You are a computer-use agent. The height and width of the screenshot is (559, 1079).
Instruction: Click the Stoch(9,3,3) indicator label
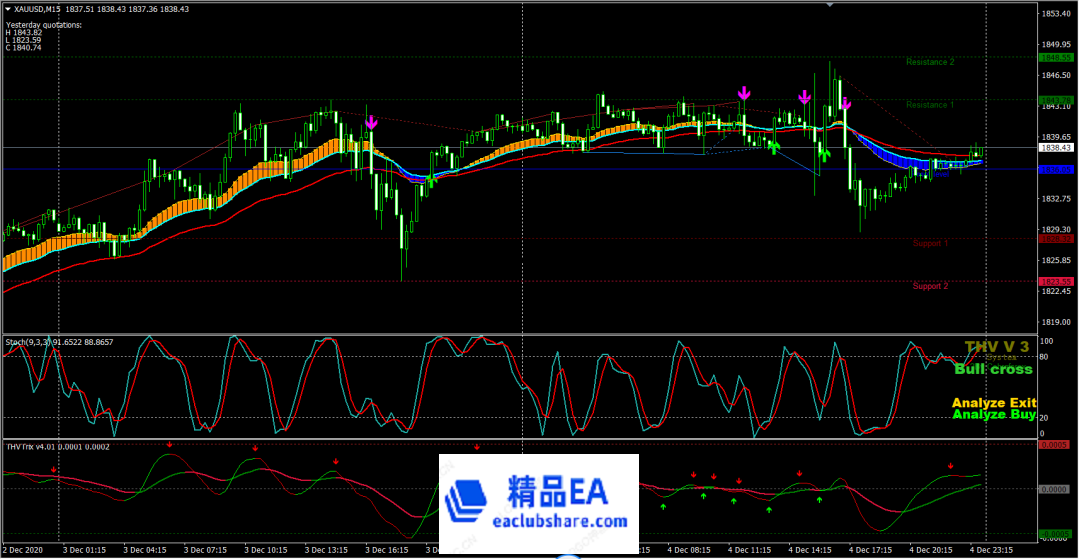point(59,342)
